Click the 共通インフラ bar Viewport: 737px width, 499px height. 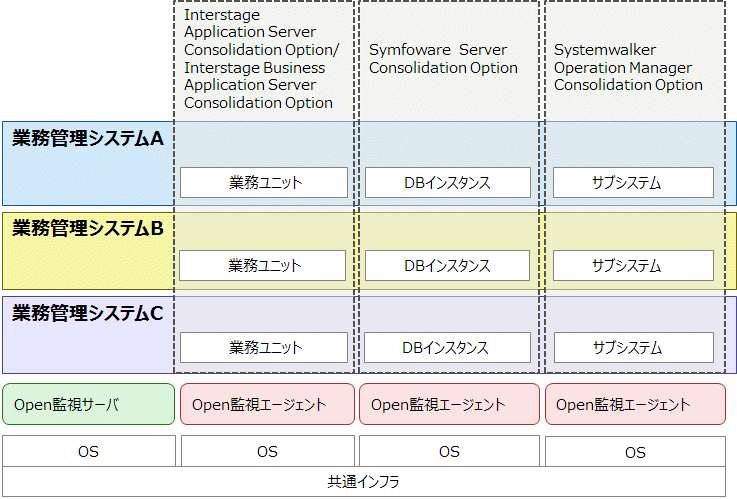coord(364,482)
